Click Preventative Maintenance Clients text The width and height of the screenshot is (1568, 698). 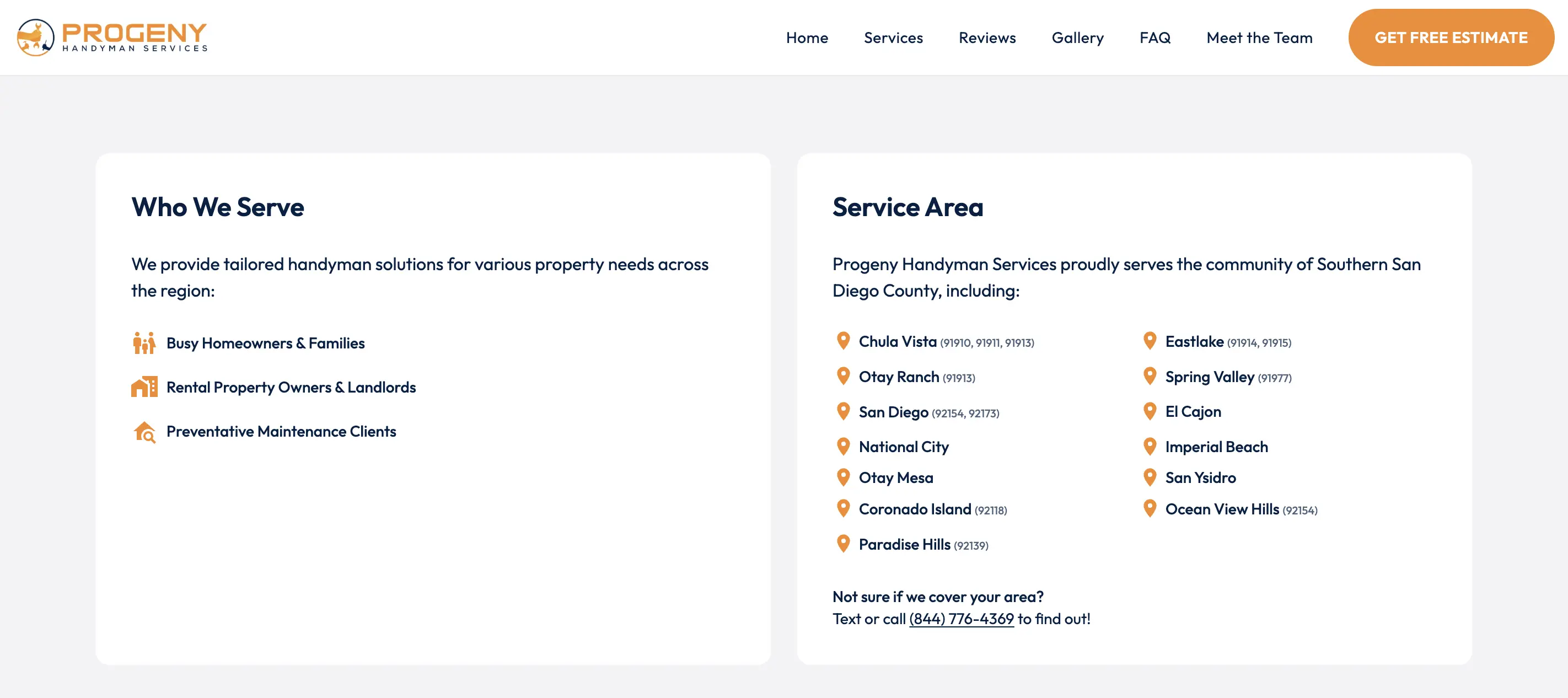tap(281, 432)
